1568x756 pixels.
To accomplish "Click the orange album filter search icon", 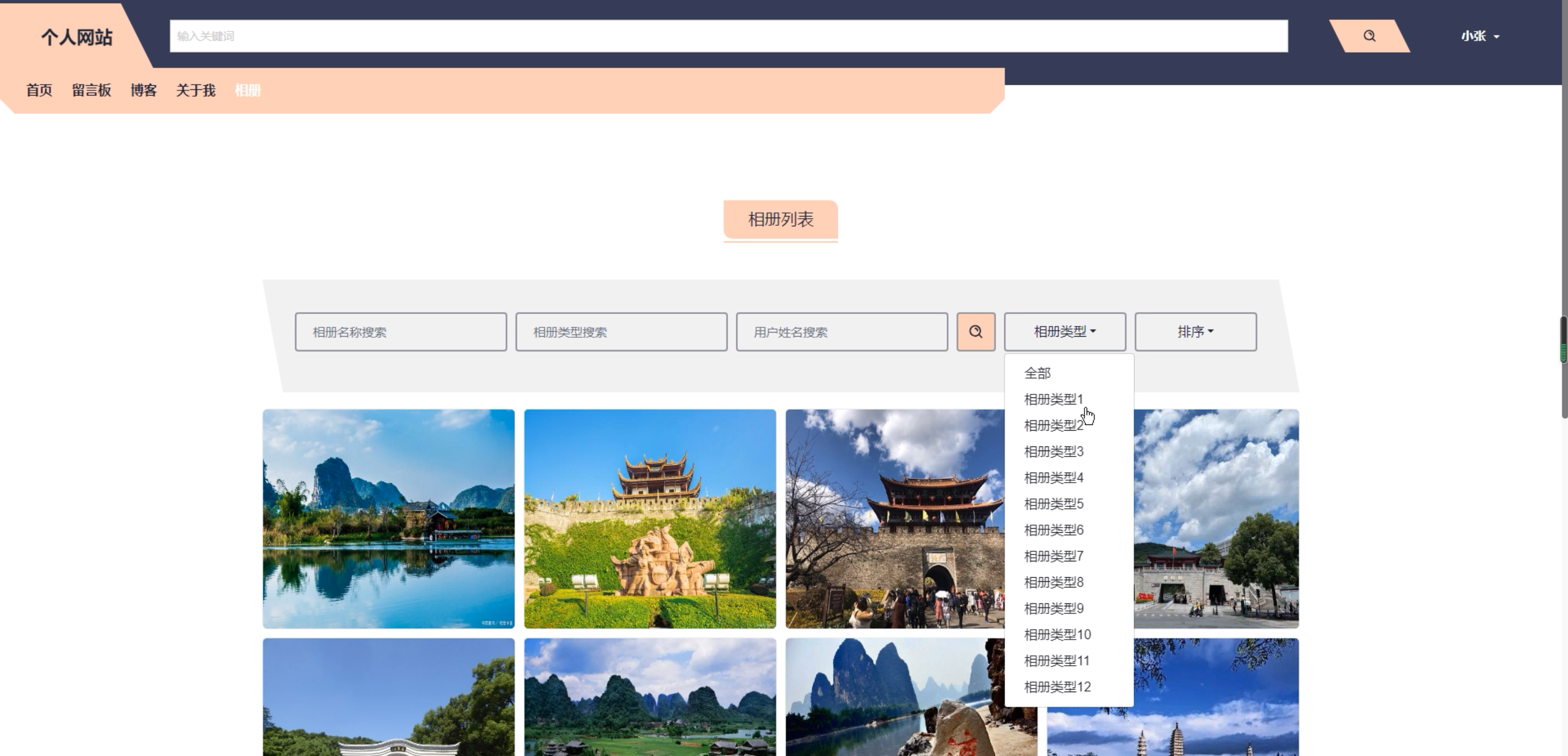I will 976,332.
